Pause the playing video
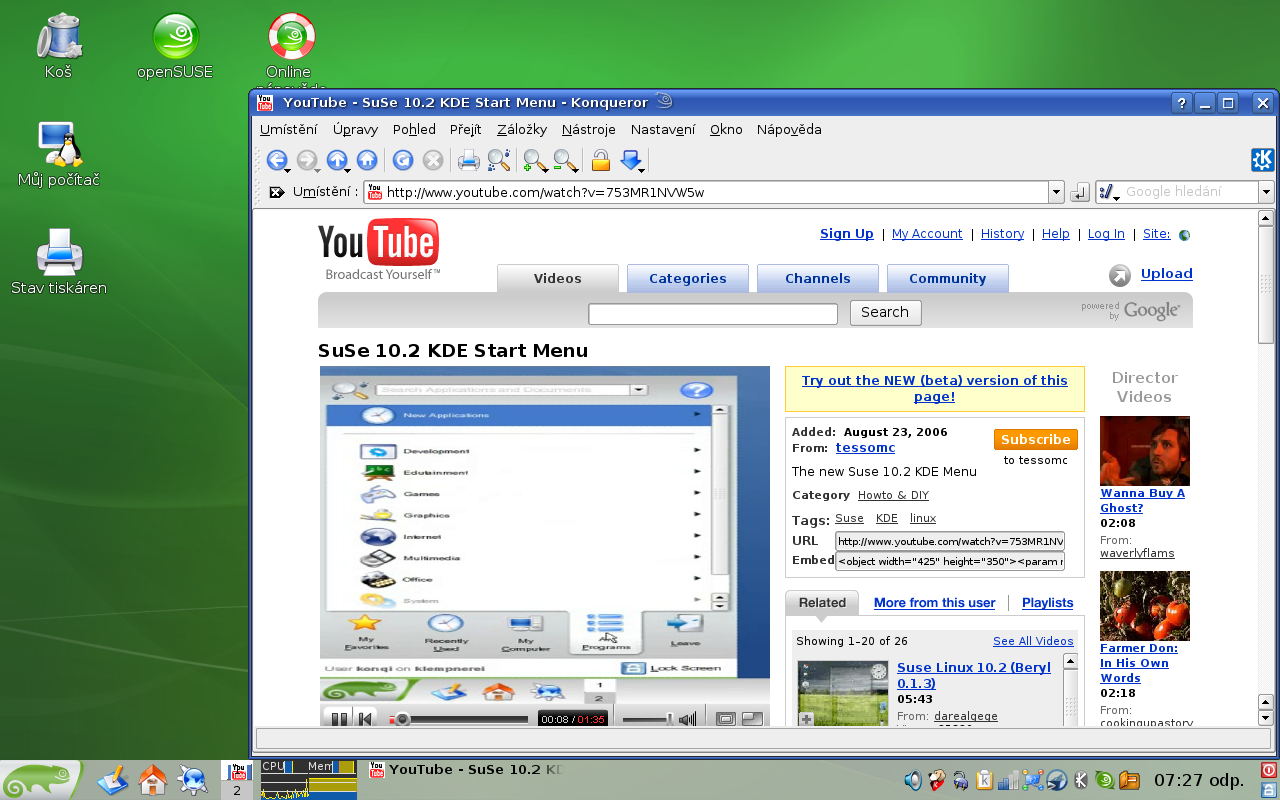This screenshot has height=800, width=1280. coord(339,719)
